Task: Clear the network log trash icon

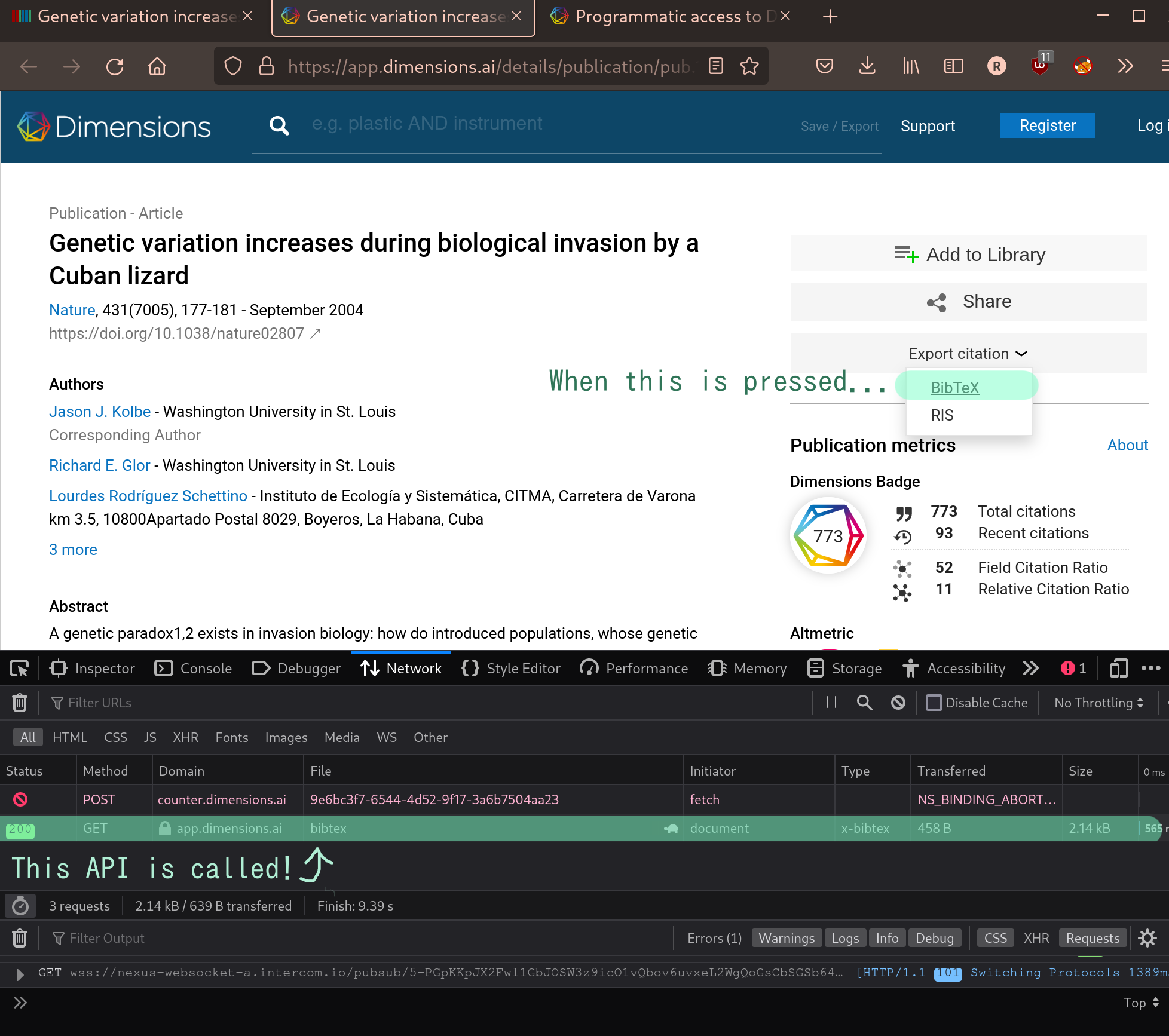Action: tap(20, 703)
